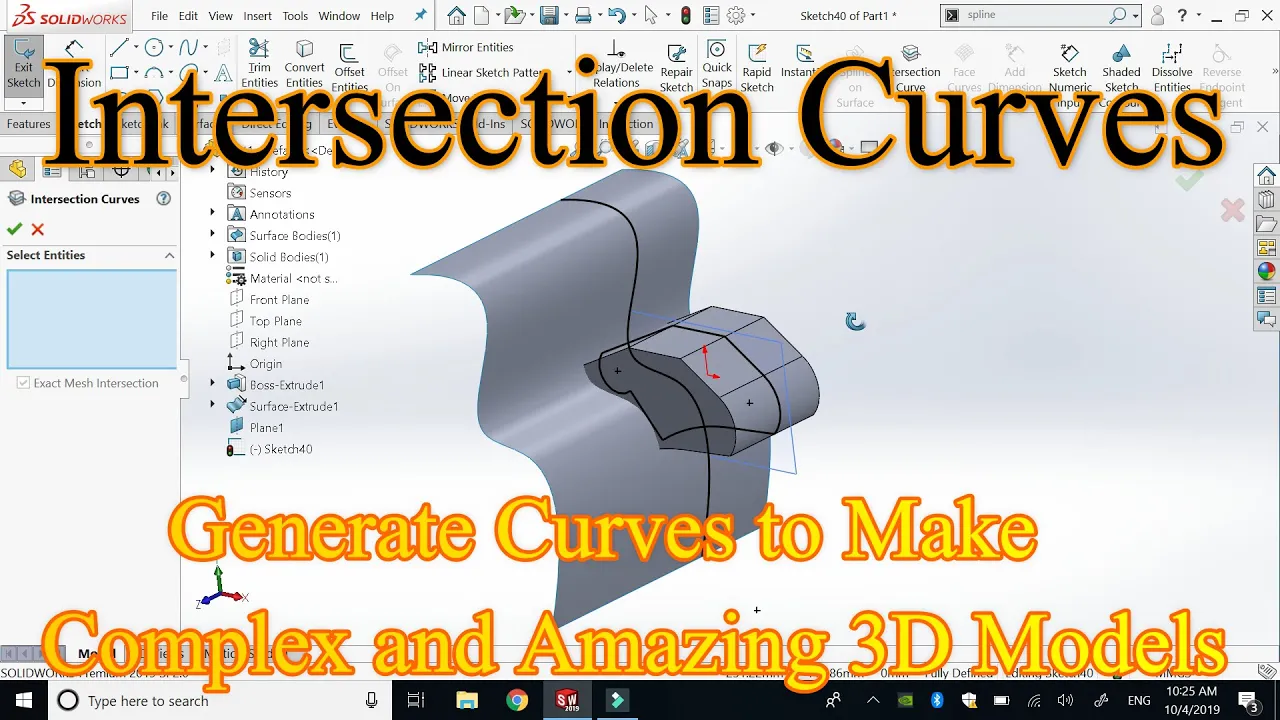Click the Undo arrow icon
1280x720 pixels.
coord(616,15)
